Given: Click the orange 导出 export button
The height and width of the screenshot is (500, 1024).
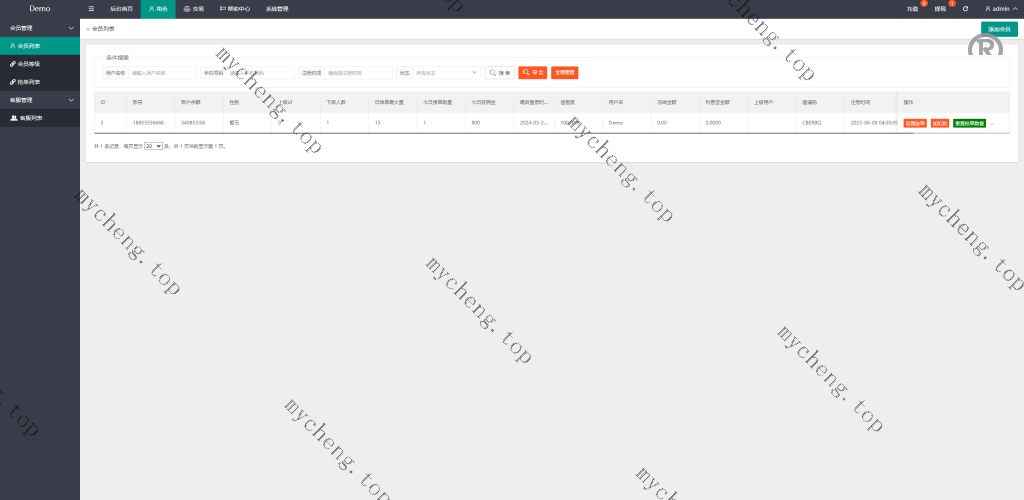Looking at the screenshot, I should pyautogui.click(x=532, y=73).
